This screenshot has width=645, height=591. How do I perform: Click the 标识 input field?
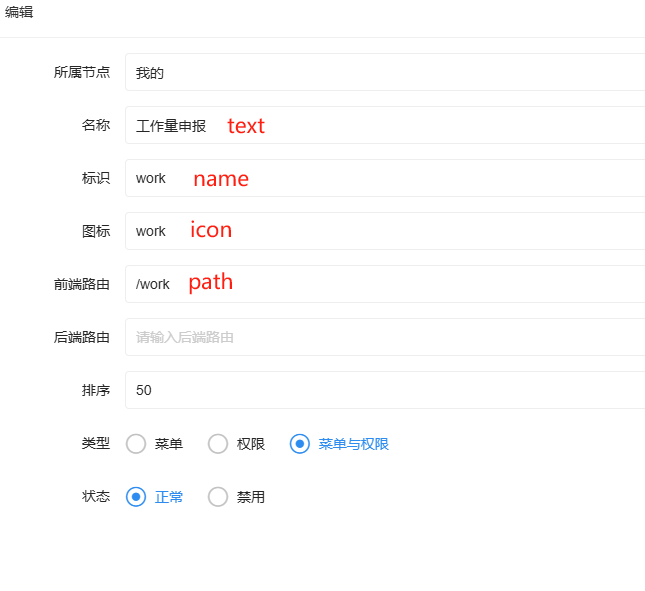click(x=385, y=178)
